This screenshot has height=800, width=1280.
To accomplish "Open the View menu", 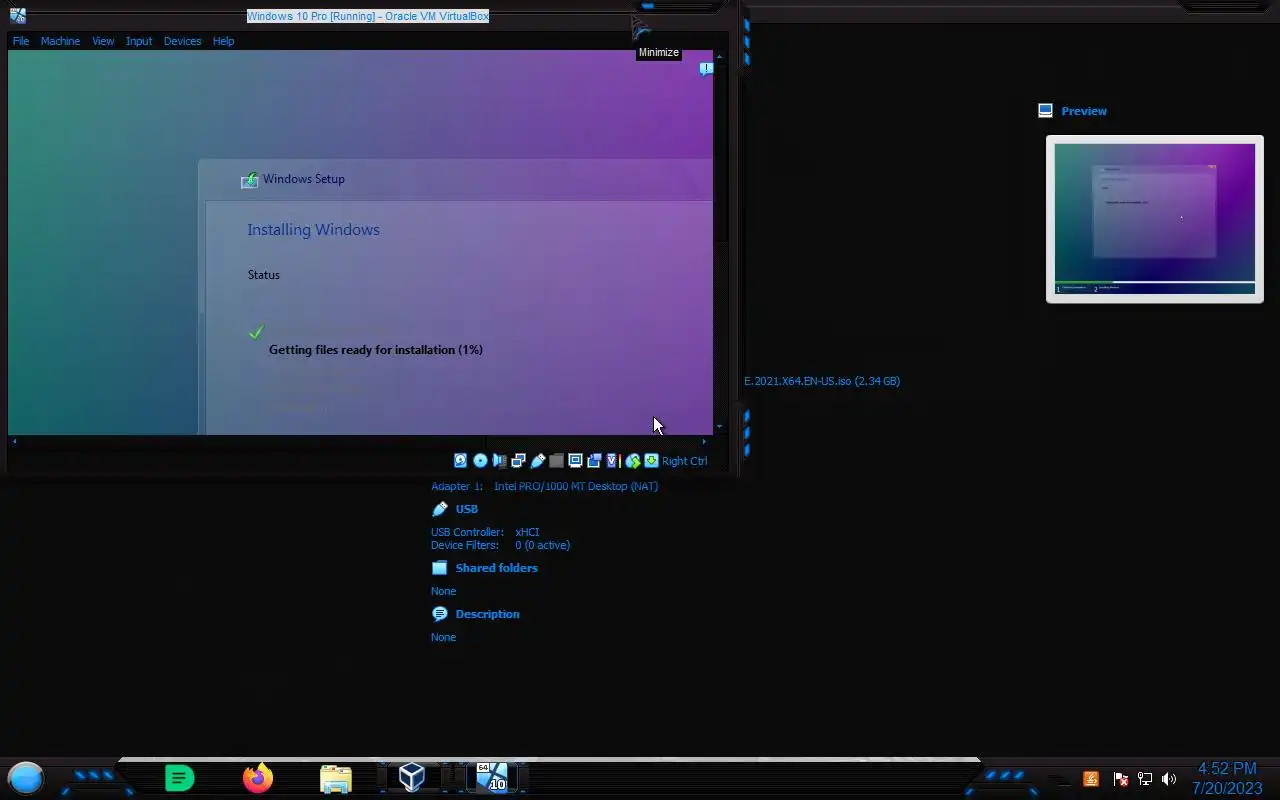I will (x=103, y=41).
